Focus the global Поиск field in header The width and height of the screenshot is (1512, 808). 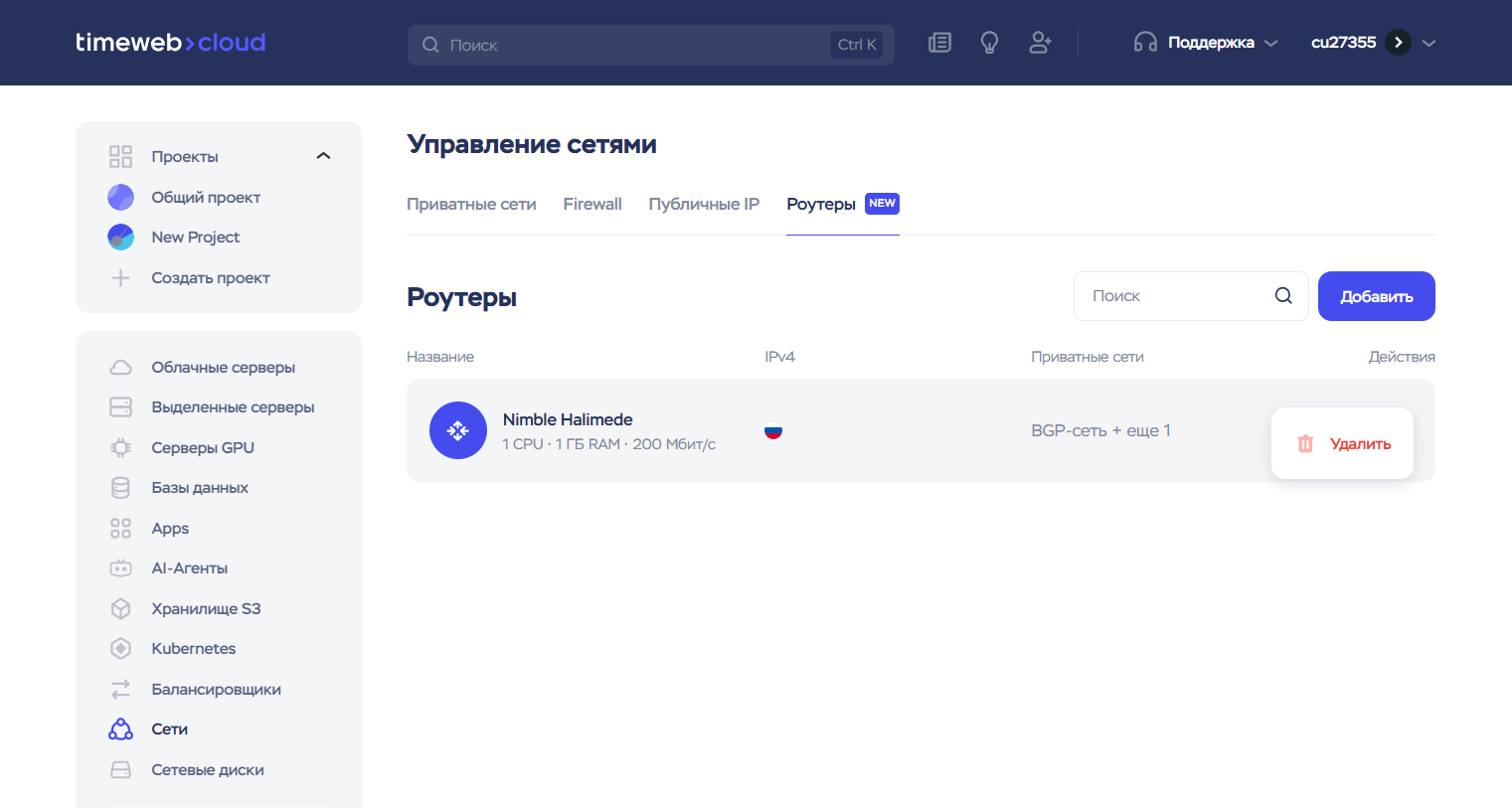[651, 45]
